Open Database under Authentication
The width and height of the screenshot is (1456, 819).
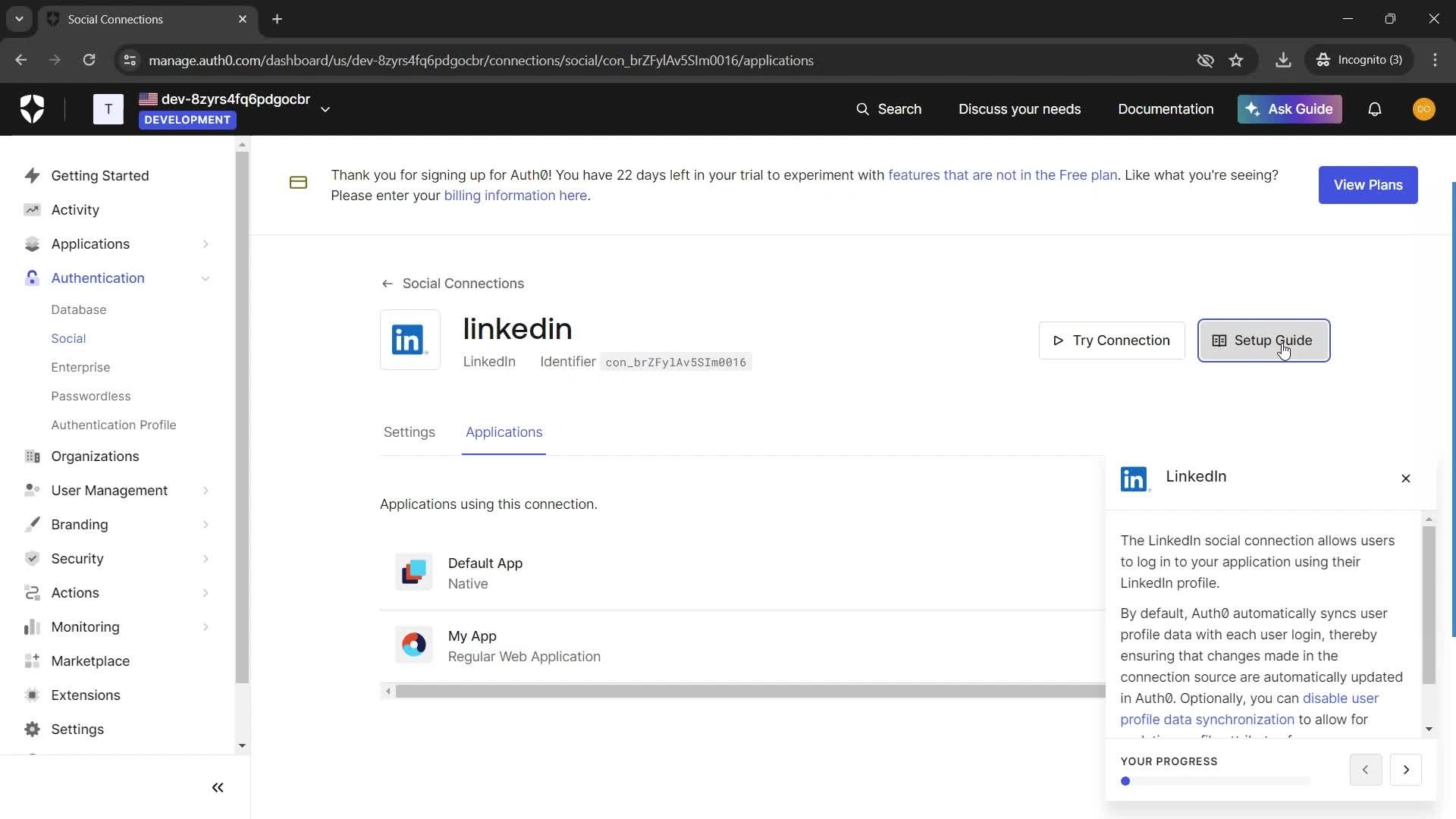[x=79, y=310]
